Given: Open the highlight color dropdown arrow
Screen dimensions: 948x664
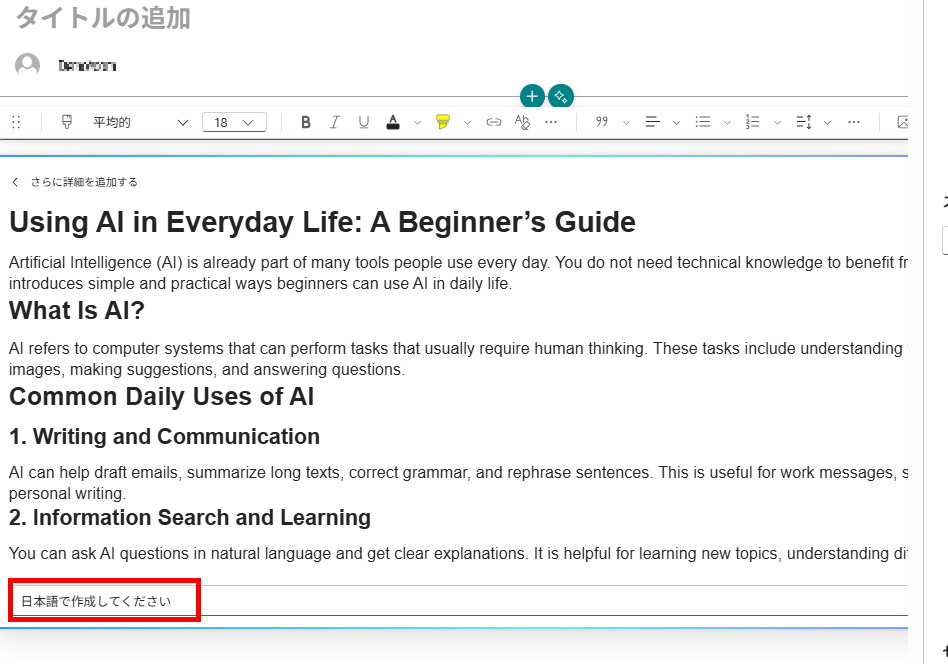Looking at the screenshot, I should (467, 123).
